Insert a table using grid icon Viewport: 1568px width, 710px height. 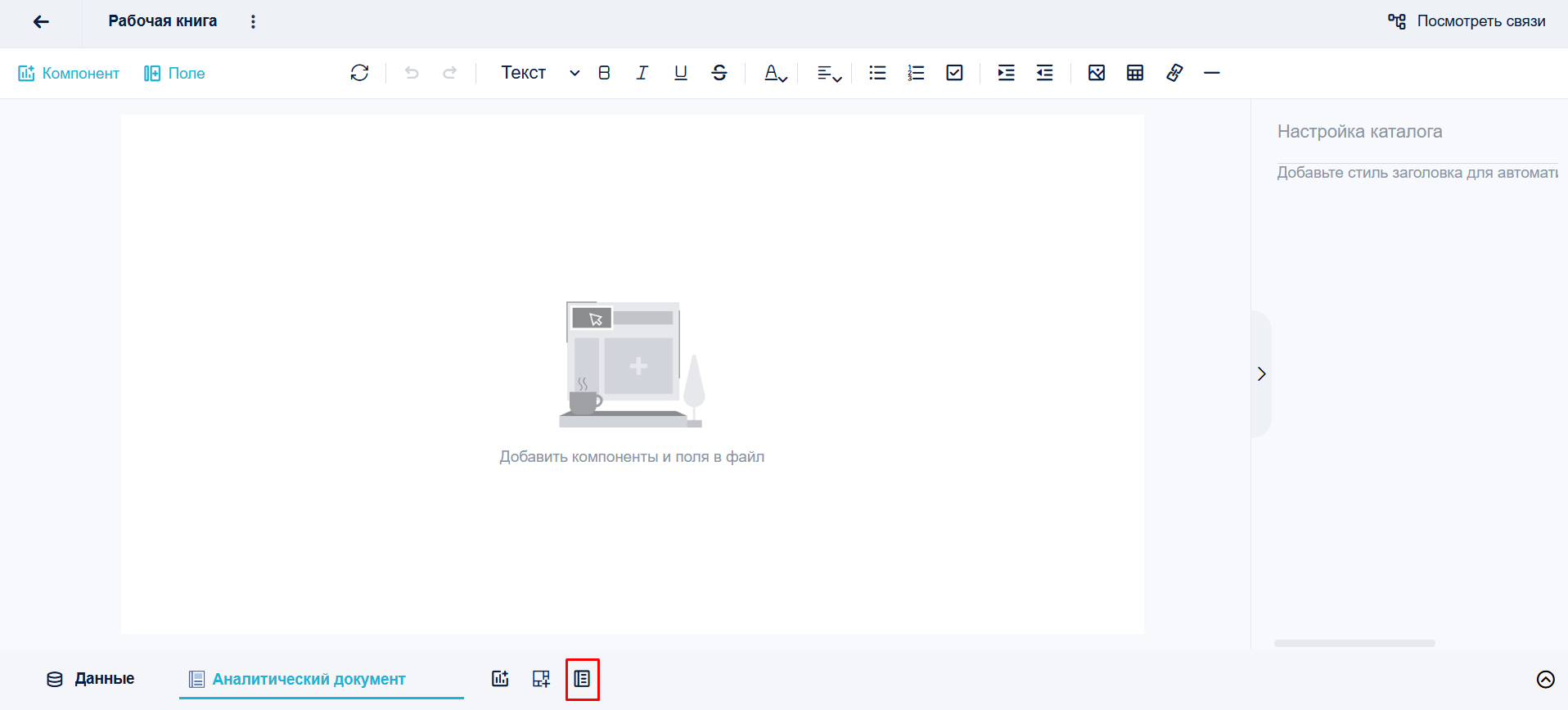pos(1135,73)
